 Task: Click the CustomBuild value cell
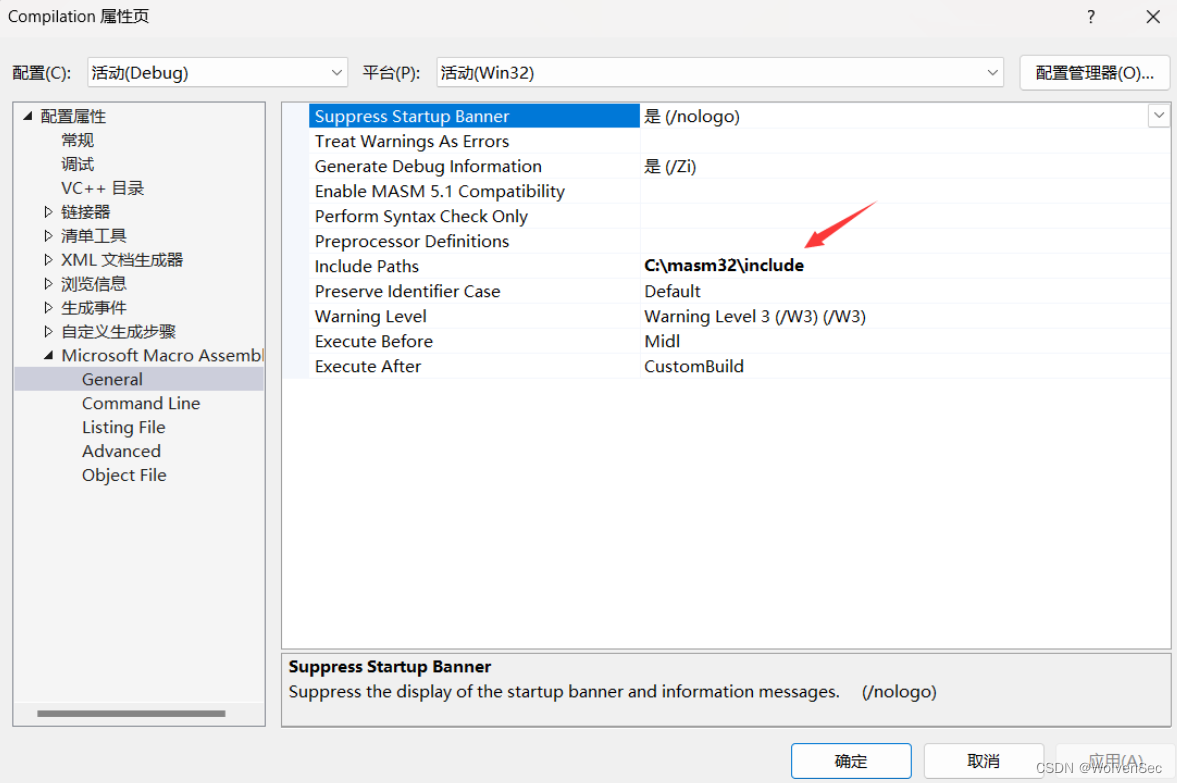coord(905,366)
